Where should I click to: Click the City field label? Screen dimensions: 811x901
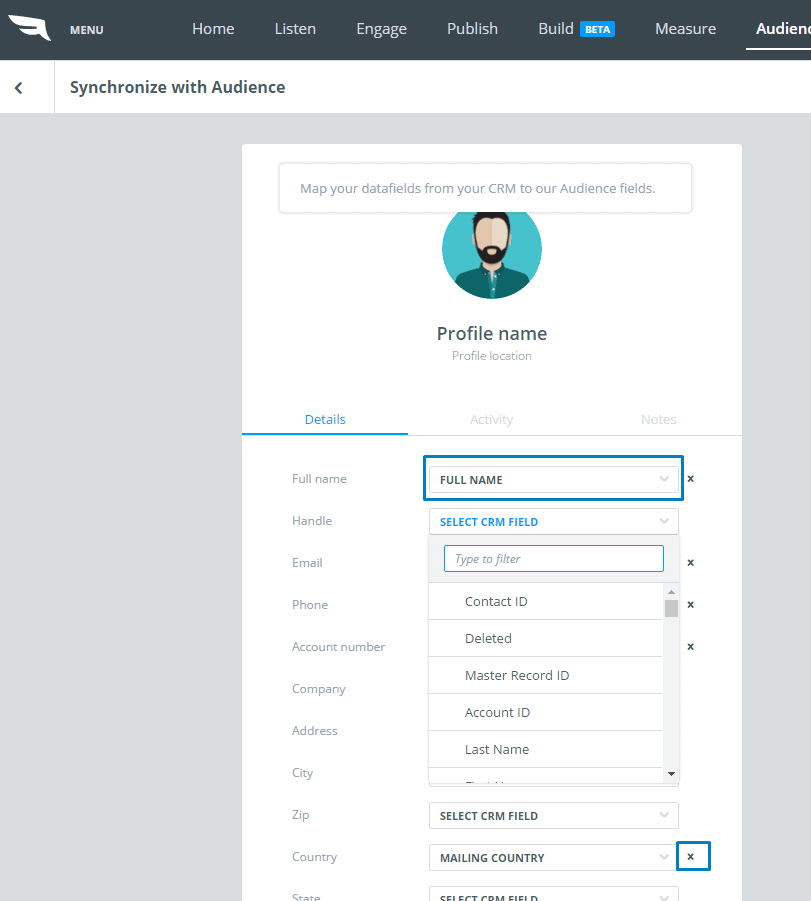302,773
